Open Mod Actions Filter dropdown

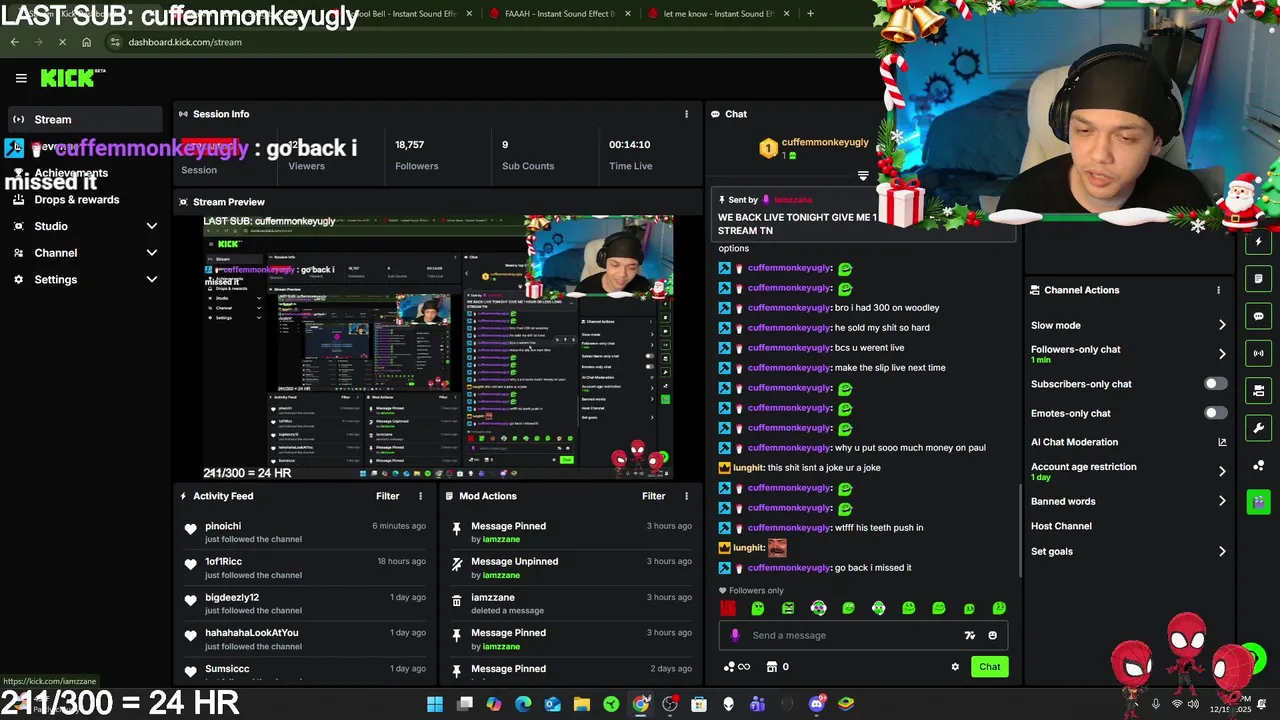pyautogui.click(x=653, y=496)
